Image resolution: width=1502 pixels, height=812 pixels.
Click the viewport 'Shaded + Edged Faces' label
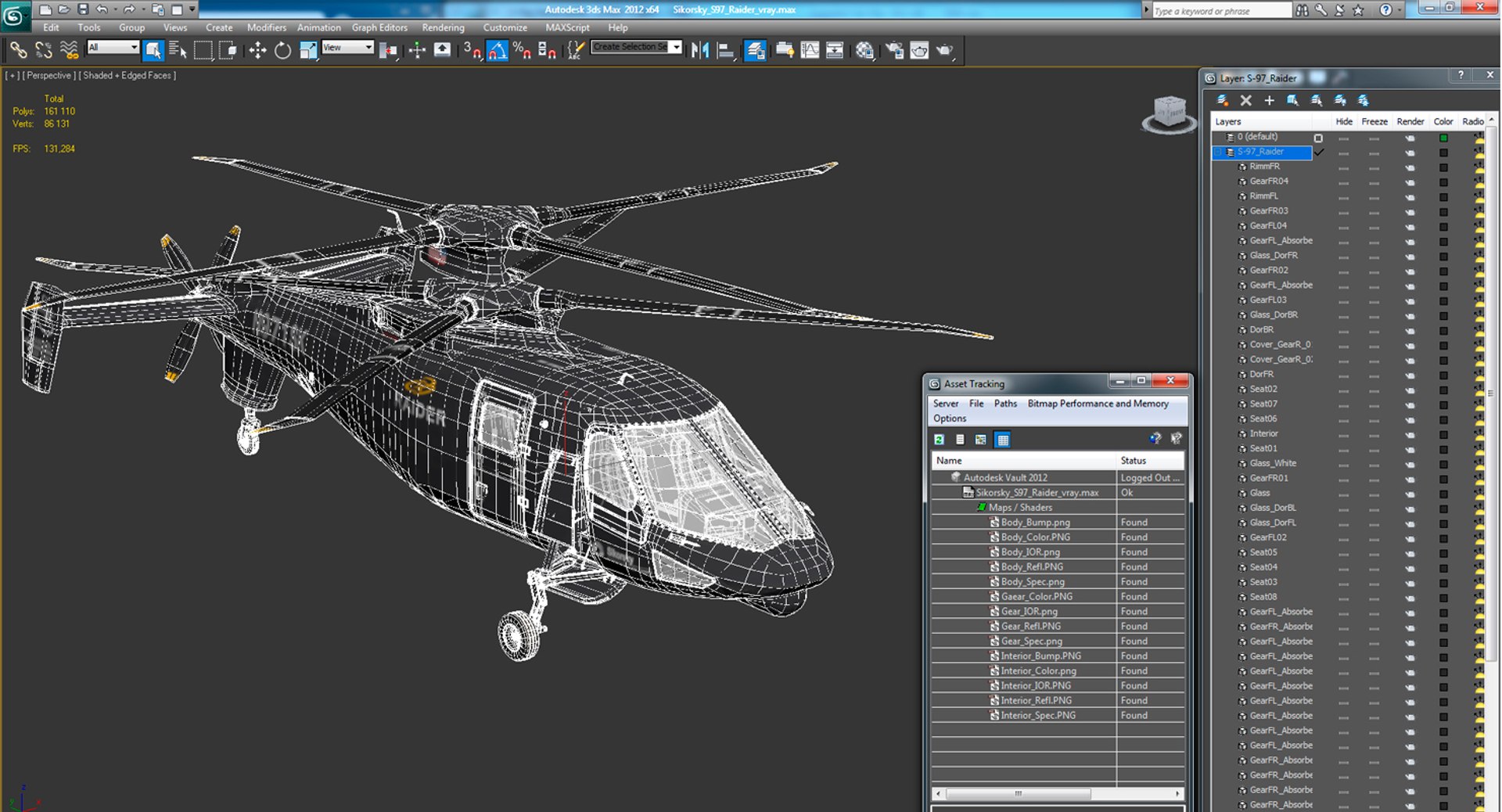[x=129, y=75]
